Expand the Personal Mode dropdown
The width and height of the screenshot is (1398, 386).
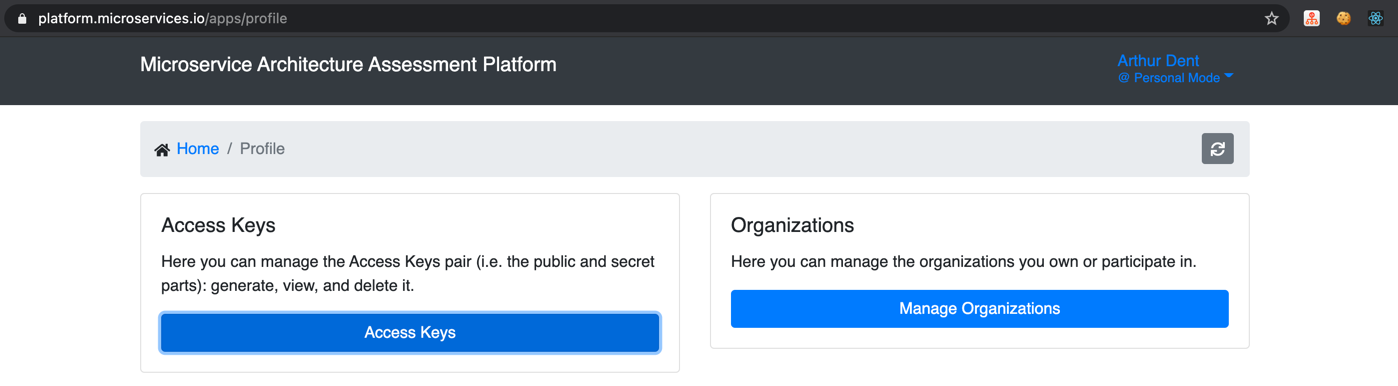[x=1176, y=78]
